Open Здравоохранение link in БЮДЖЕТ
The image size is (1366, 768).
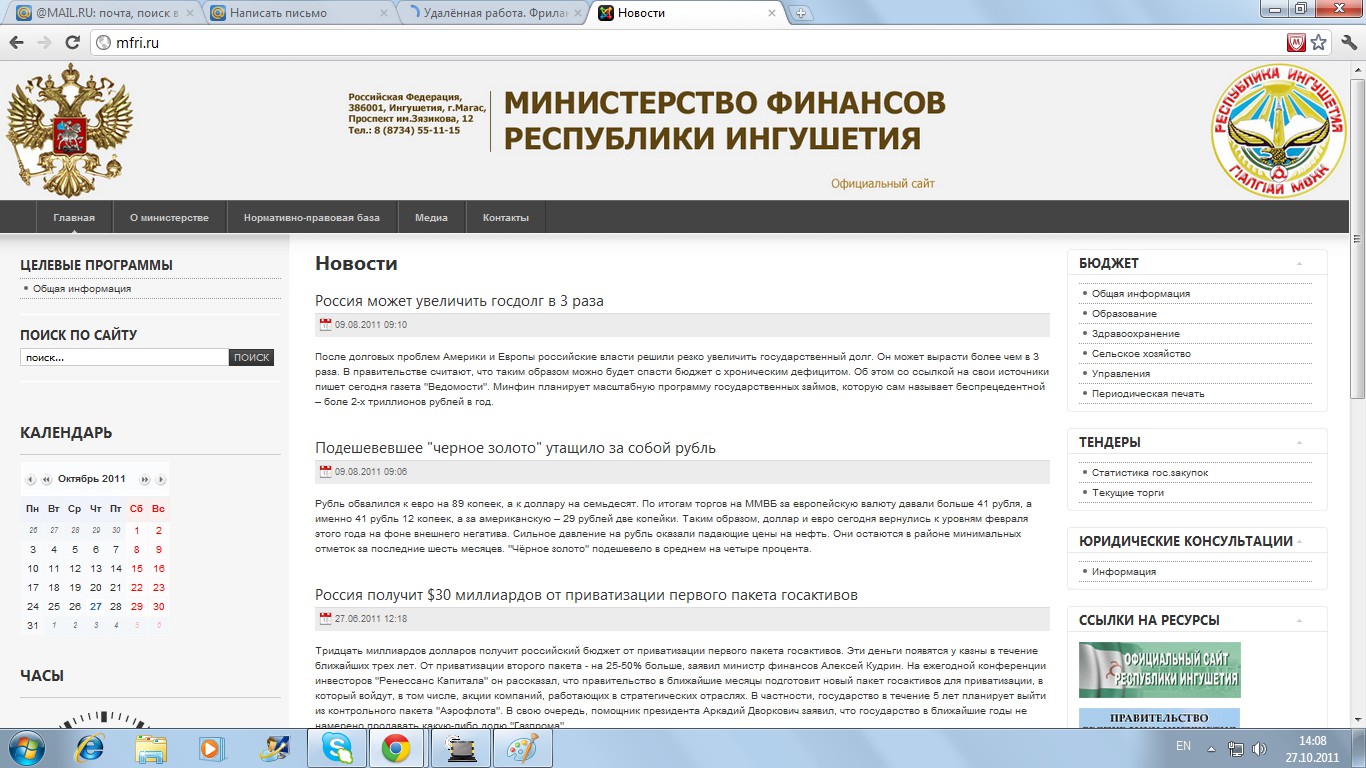pyautogui.click(x=1136, y=334)
